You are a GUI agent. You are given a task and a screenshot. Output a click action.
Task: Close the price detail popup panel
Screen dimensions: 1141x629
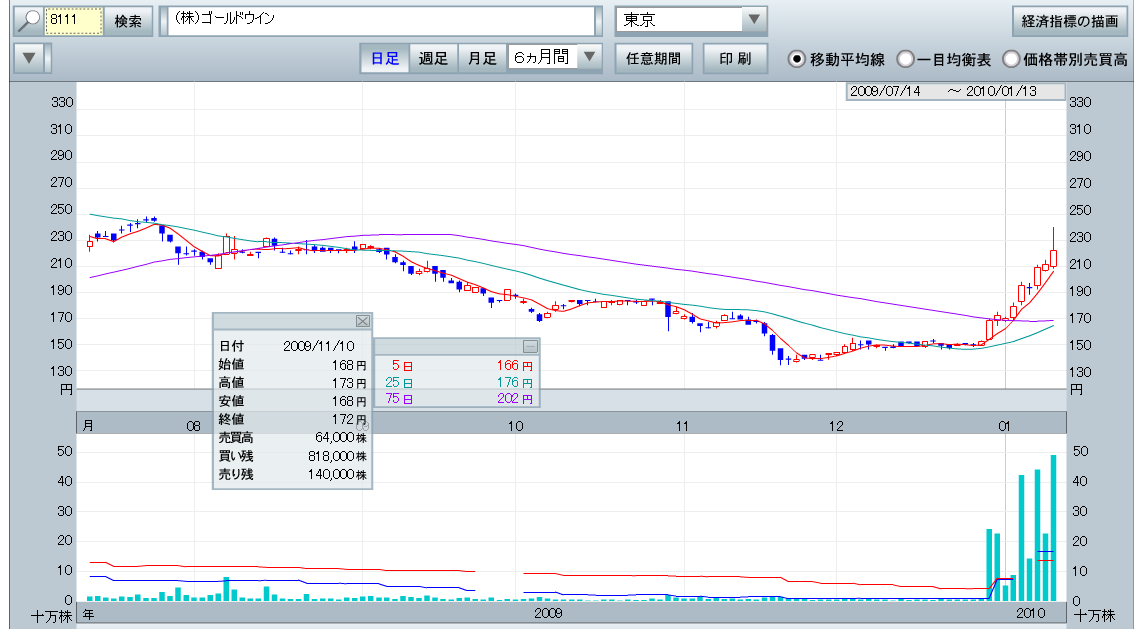[362, 321]
